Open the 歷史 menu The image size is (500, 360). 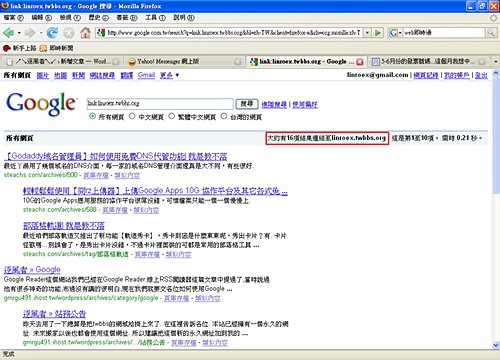pyautogui.click(x=99, y=18)
